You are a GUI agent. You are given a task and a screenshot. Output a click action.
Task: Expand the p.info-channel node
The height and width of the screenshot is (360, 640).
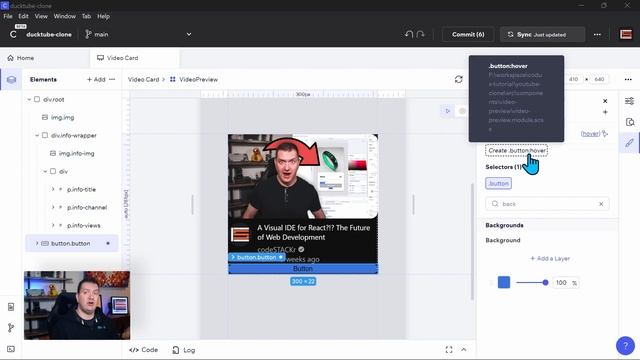click(53, 207)
